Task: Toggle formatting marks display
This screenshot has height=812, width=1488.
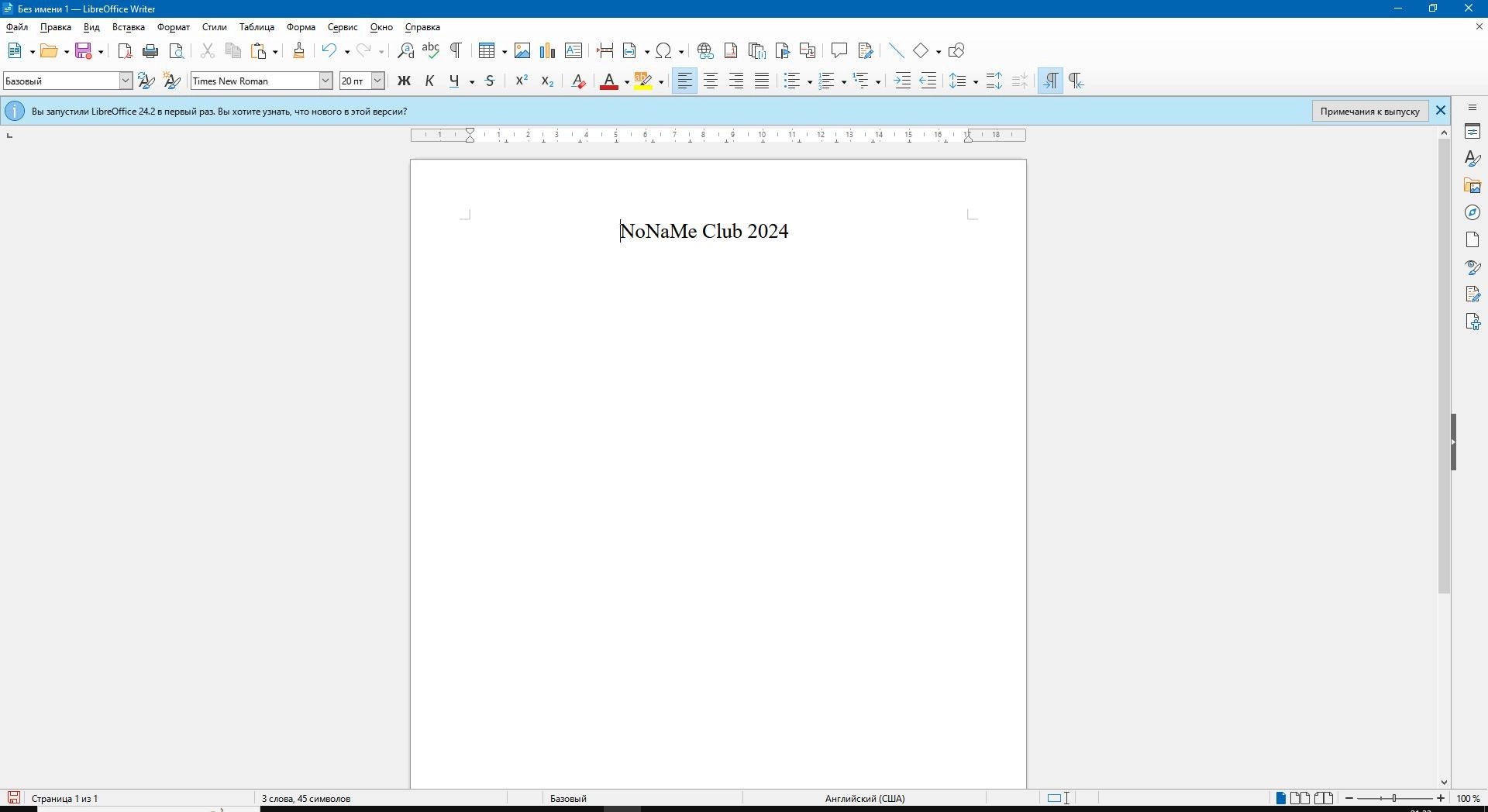Action: coord(456,51)
